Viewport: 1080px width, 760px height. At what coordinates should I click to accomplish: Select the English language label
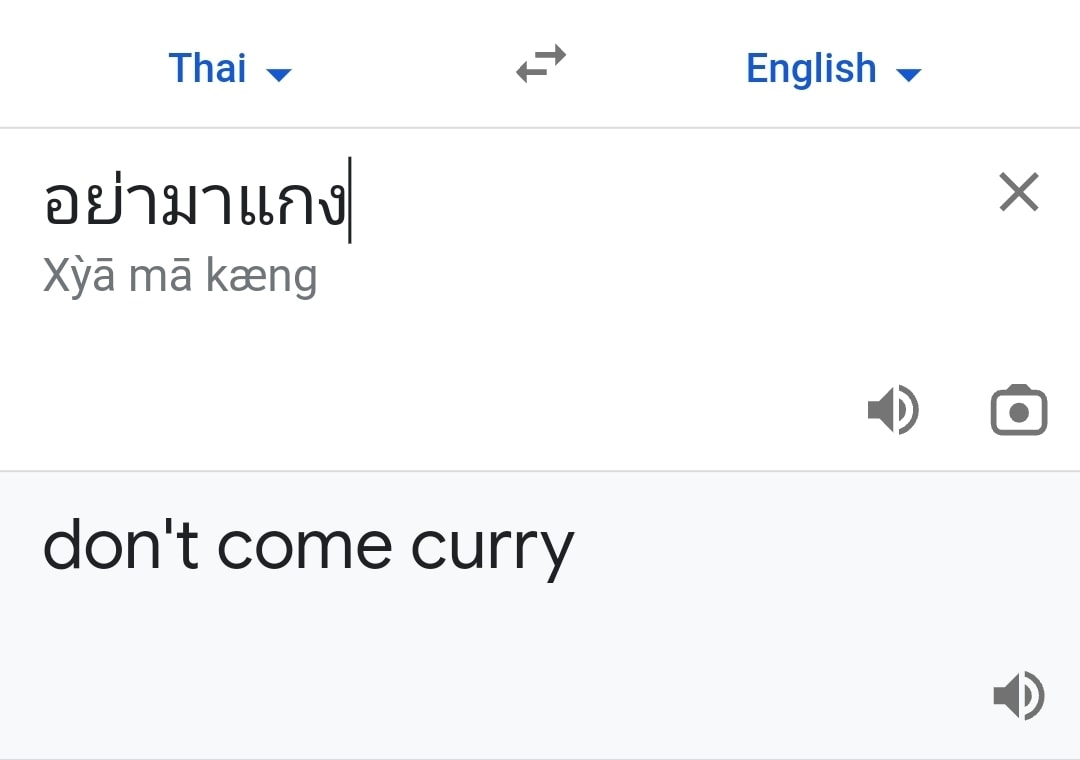click(811, 68)
